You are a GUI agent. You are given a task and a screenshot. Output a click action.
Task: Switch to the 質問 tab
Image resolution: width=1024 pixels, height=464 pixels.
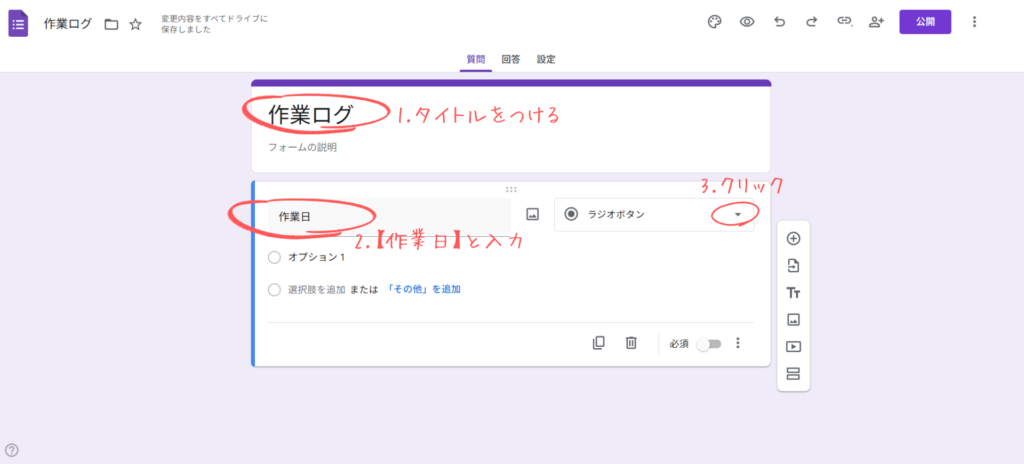point(475,59)
